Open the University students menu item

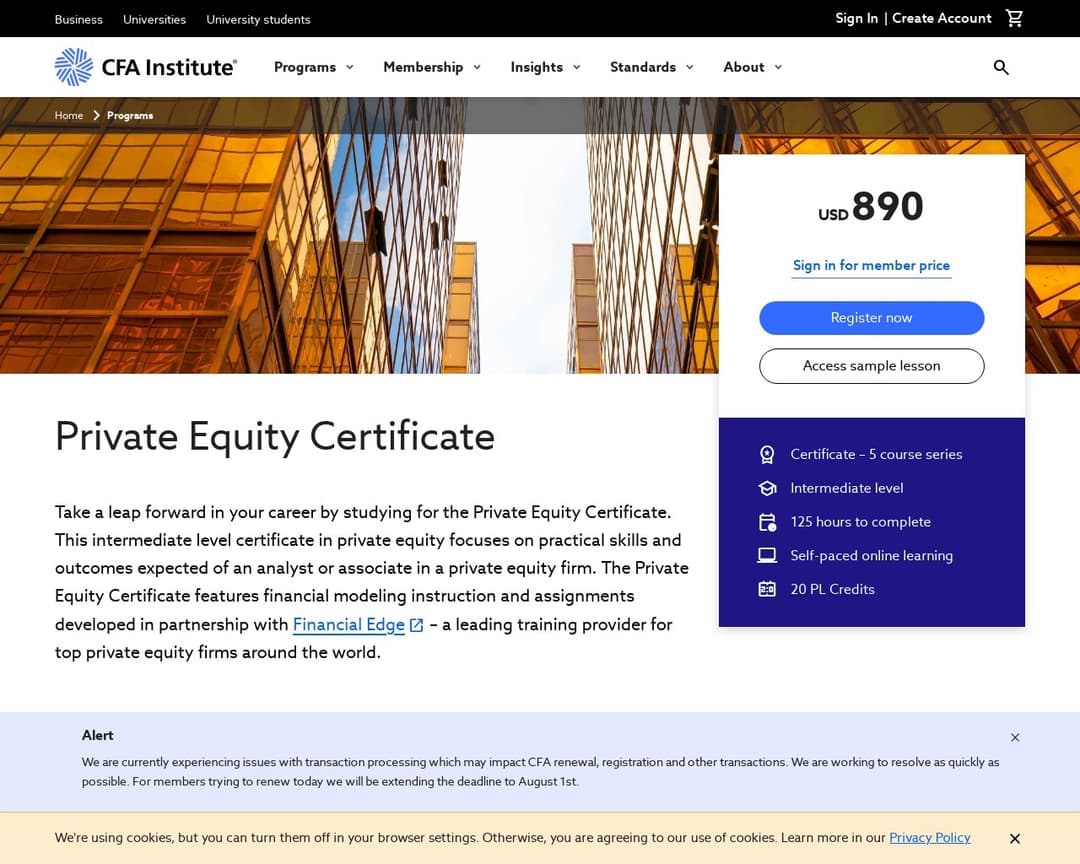pyautogui.click(x=258, y=19)
